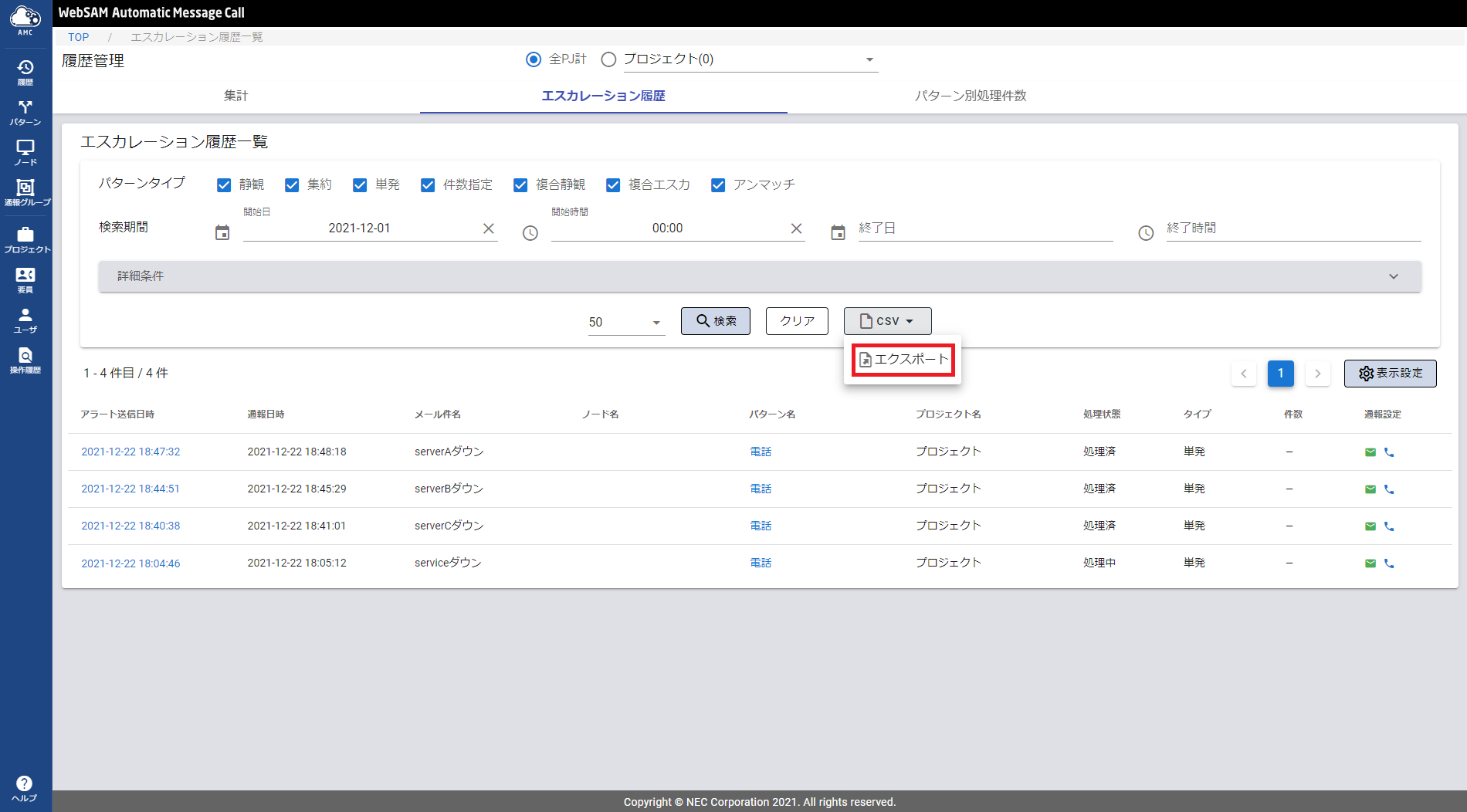Click the ヘルプ help icon
The width and height of the screenshot is (1467, 812).
tap(25, 788)
